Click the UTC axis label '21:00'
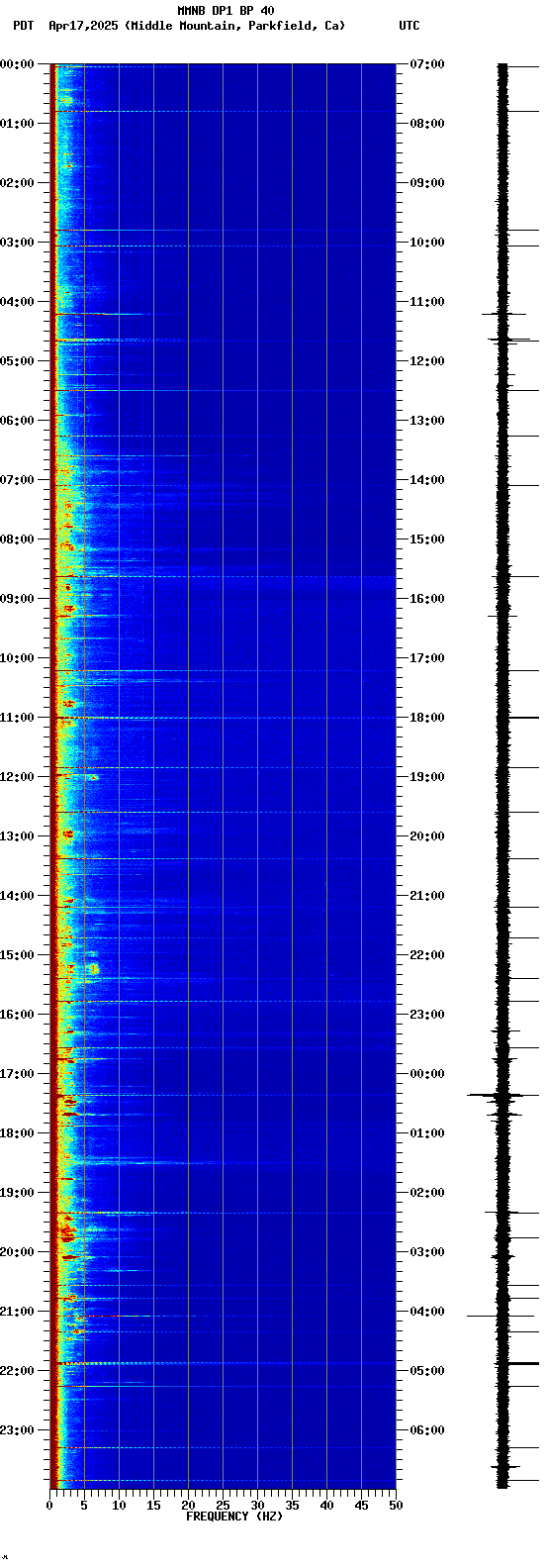Screen dimensions: 546x1568 coord(426,896)
